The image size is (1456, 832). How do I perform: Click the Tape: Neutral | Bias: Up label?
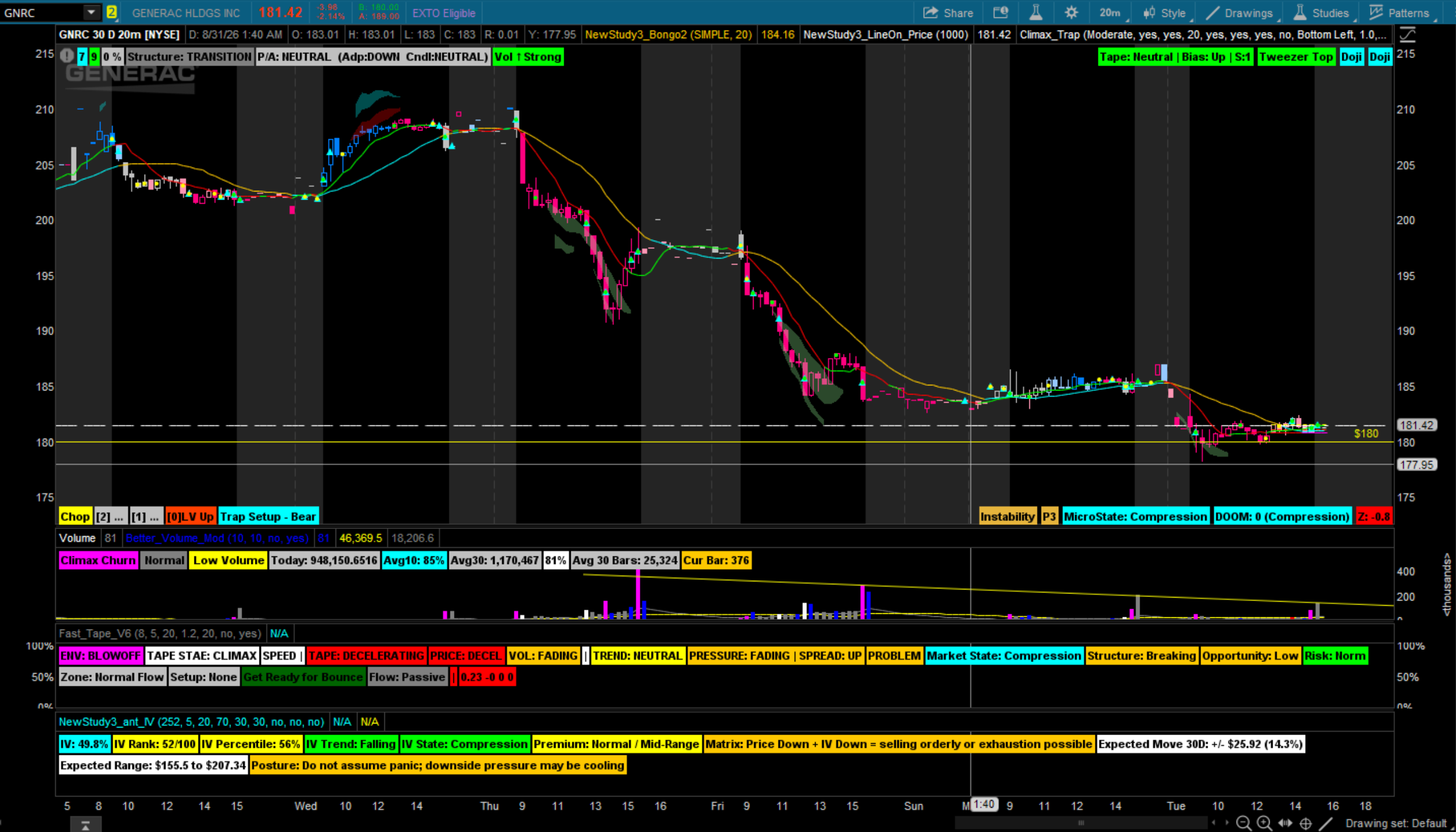1175,57
